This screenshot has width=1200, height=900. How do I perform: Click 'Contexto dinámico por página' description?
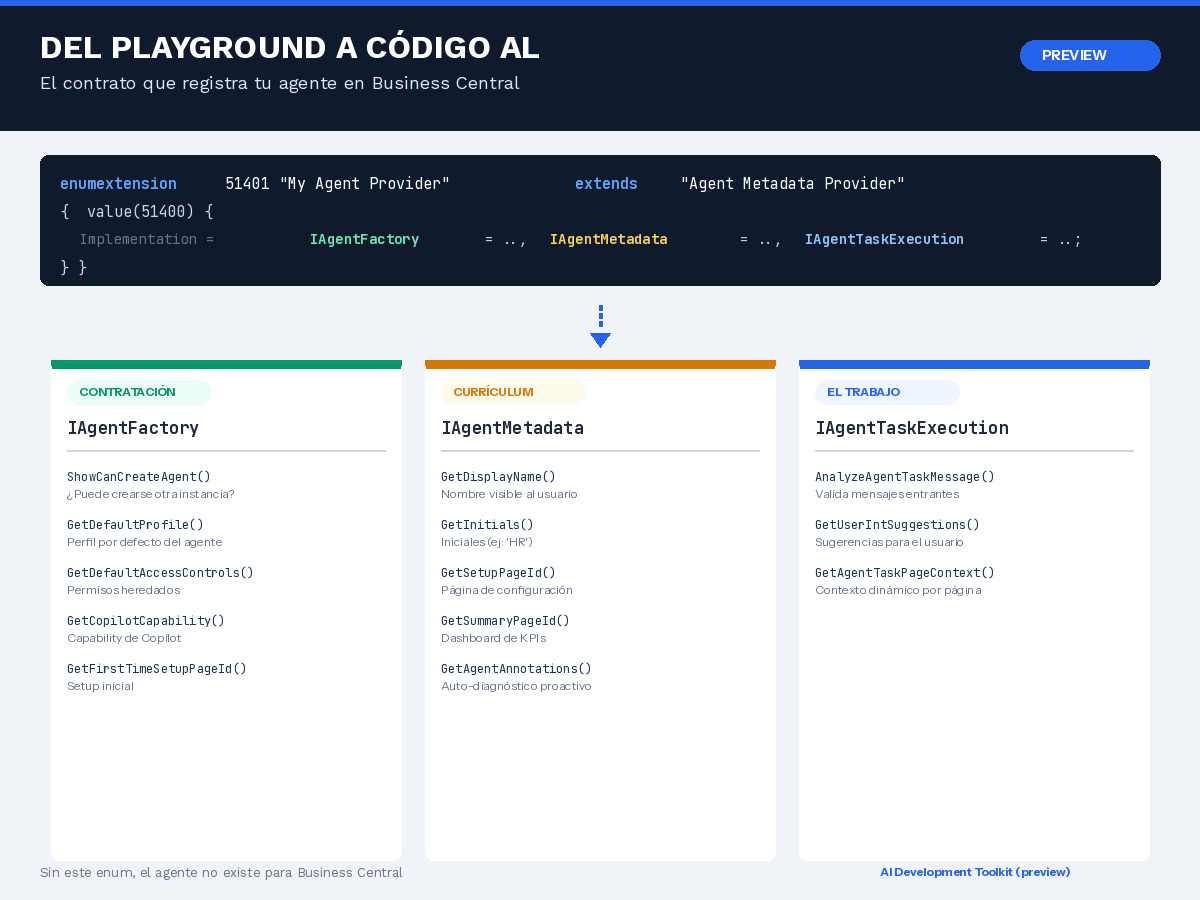click(x=898, y=590)
